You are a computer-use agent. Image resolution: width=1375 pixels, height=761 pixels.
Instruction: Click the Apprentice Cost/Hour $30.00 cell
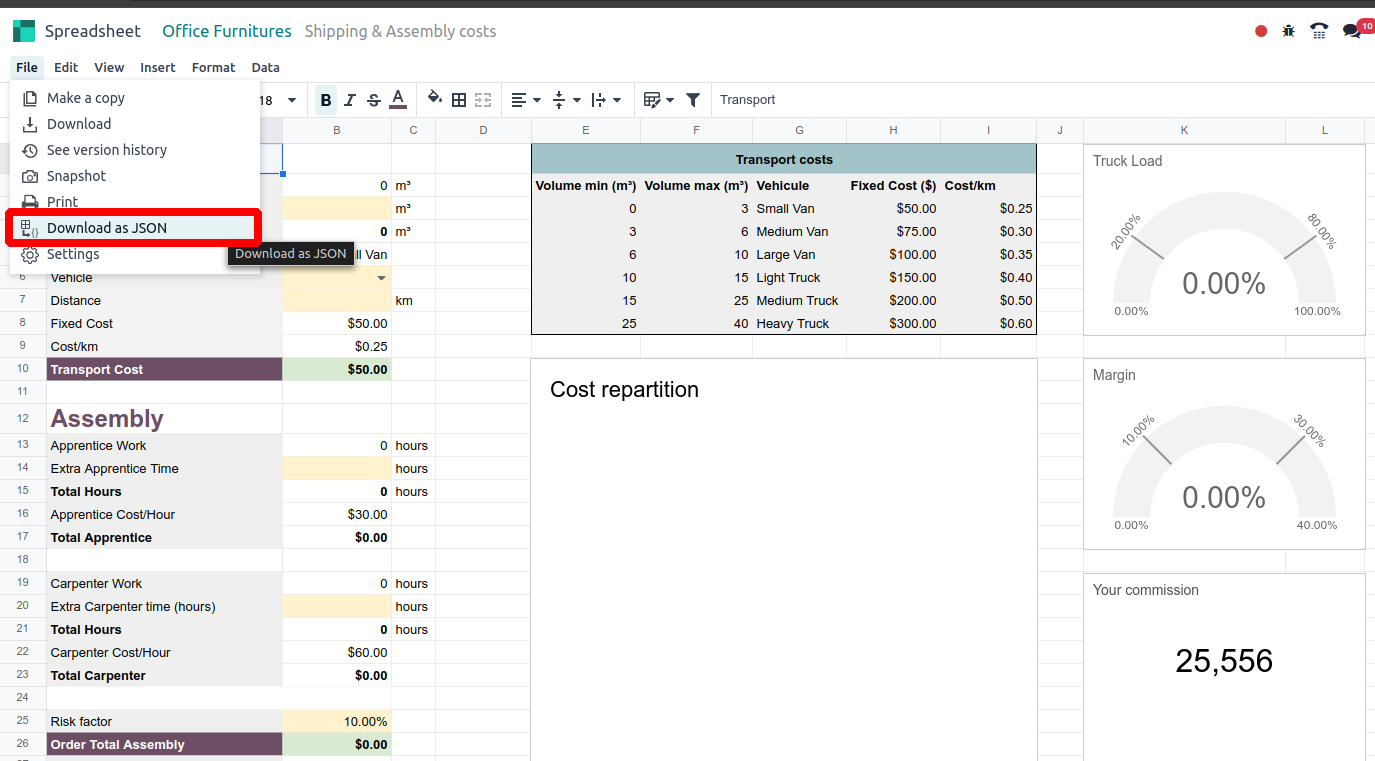pos(337,515)
